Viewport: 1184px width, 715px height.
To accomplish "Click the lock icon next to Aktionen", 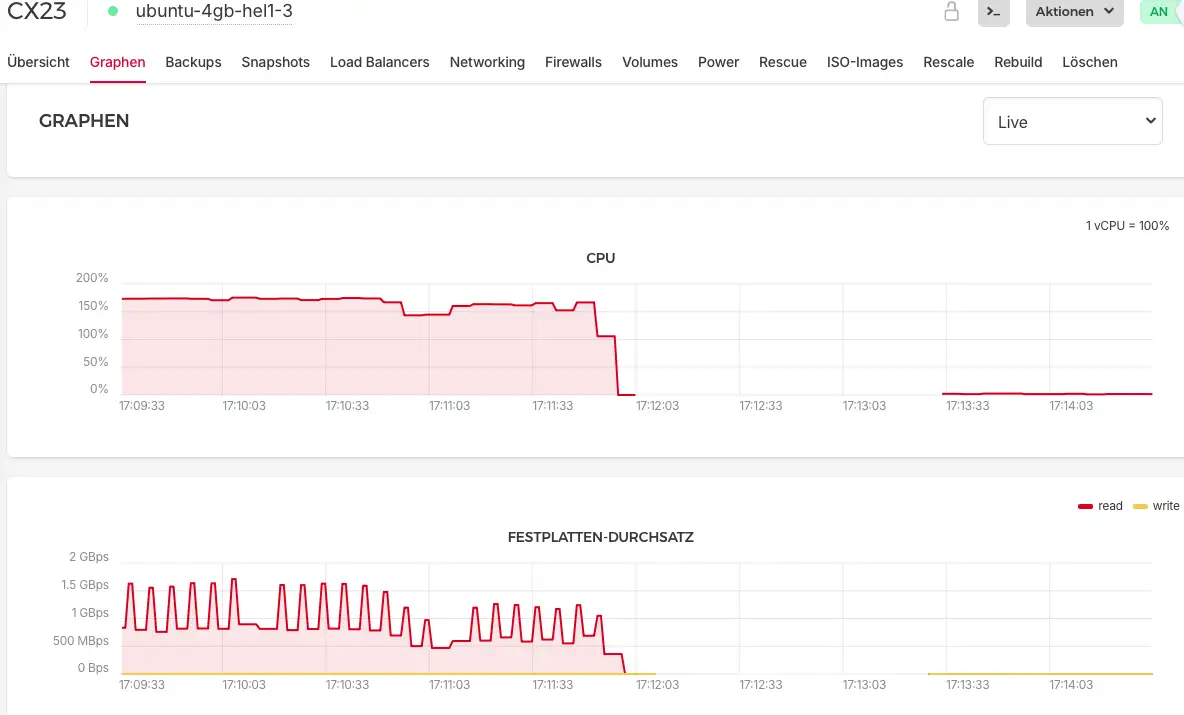I will coord(951,13).
